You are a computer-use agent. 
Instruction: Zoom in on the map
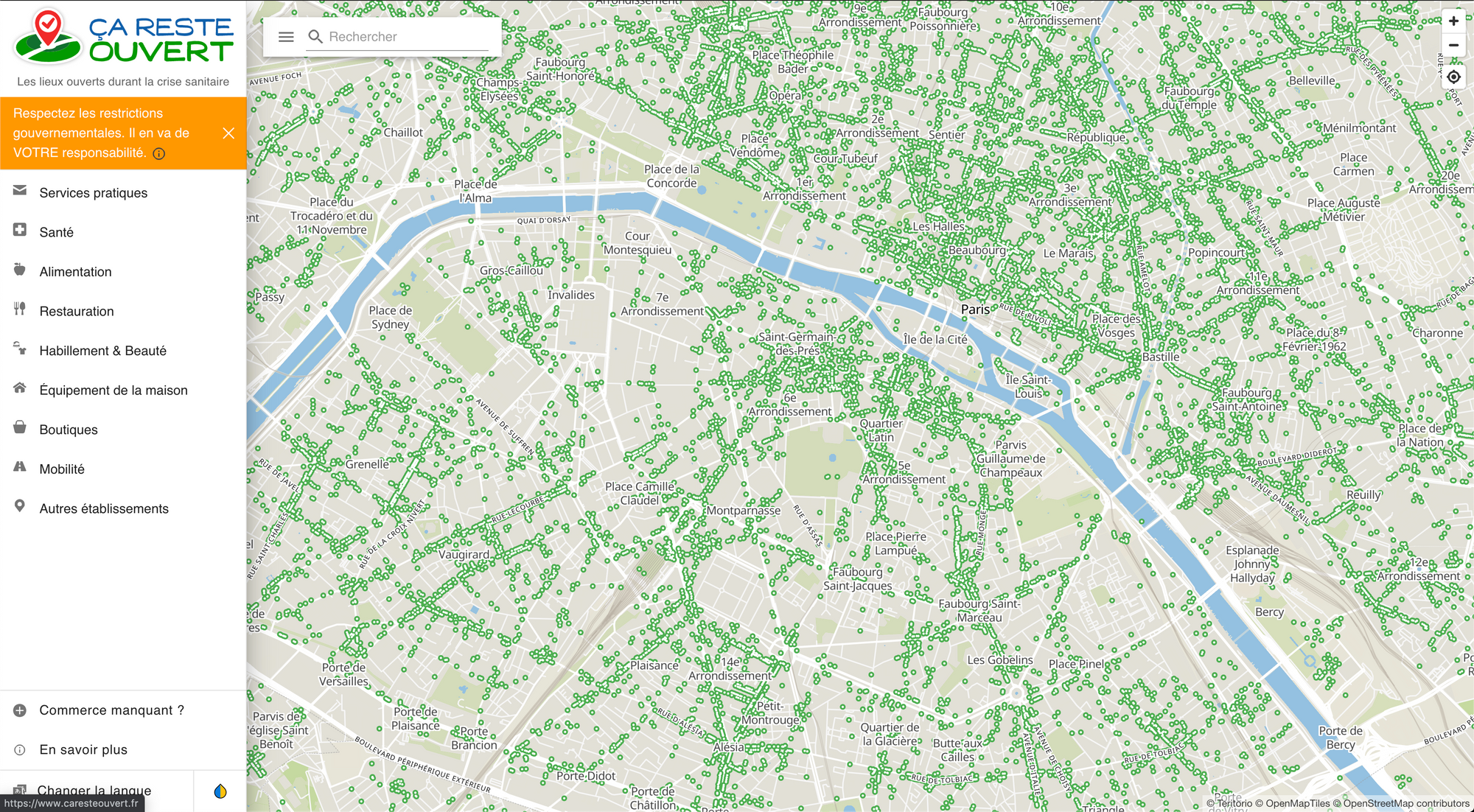1453,21
